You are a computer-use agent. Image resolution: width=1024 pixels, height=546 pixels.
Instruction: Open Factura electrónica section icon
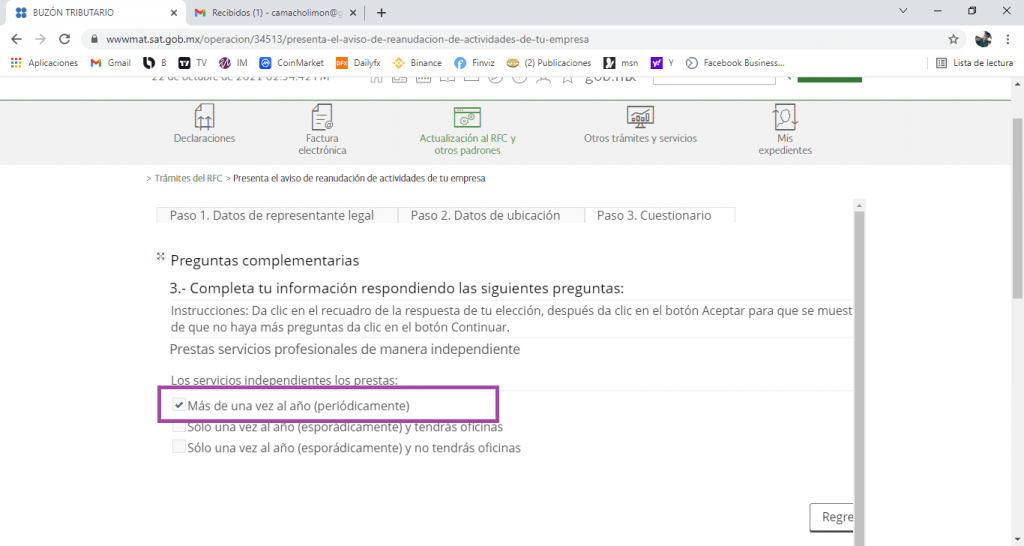[x=322, y=117]
